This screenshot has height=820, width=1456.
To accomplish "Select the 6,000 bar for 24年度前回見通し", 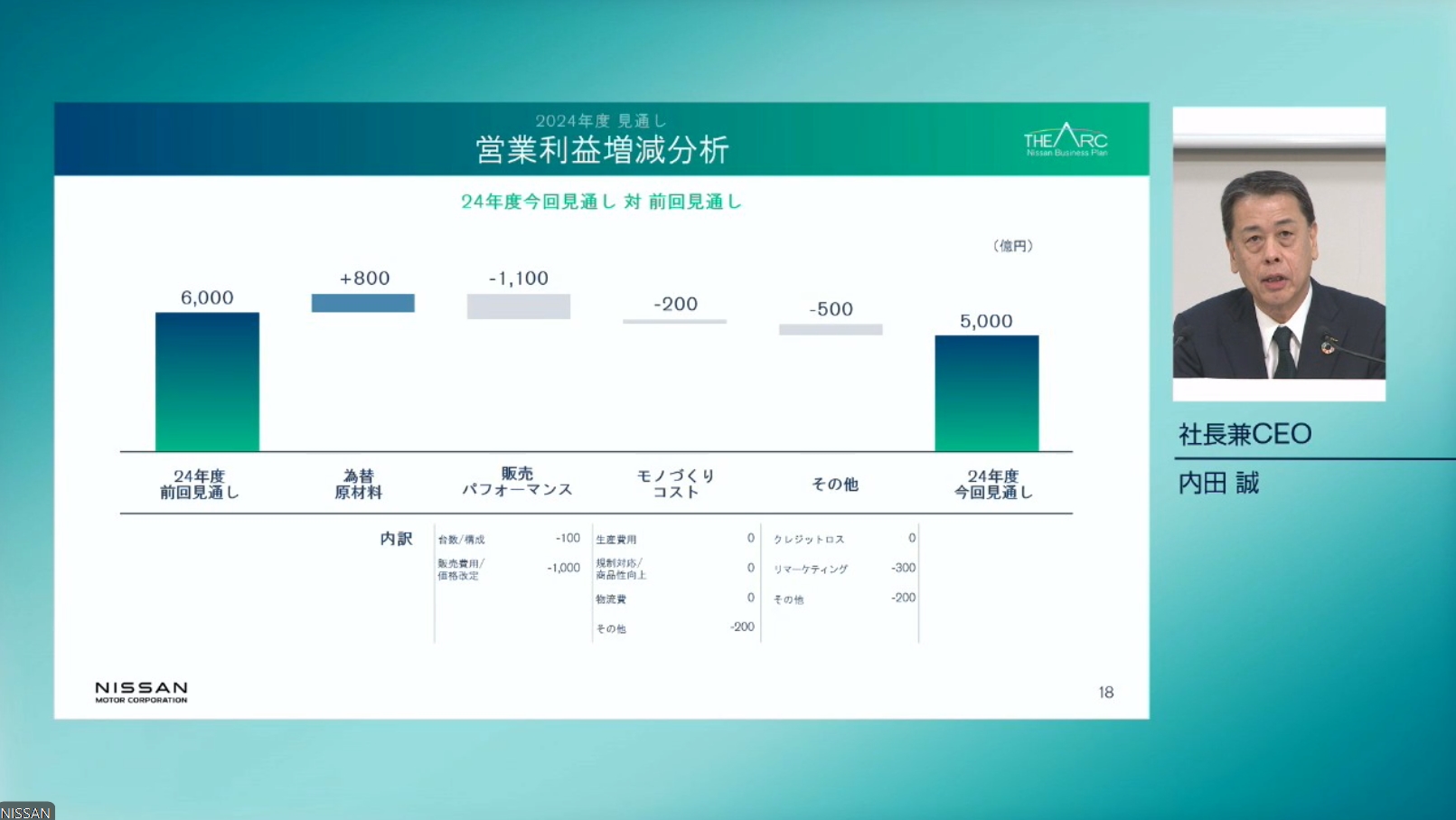I will (206, 380).
